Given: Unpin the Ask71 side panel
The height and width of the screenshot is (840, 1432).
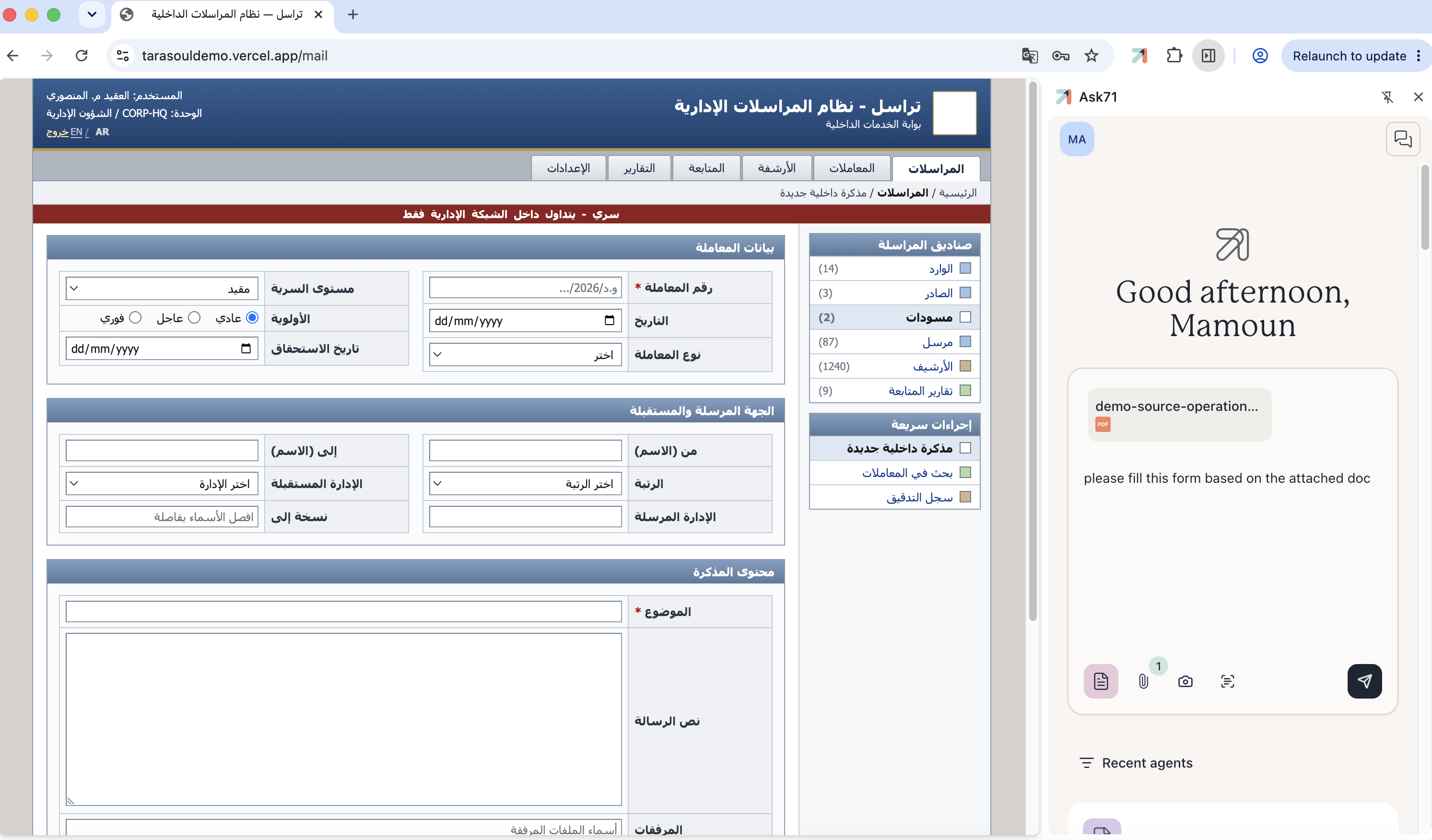Looking at the screenshot, I should (1388, 97).
